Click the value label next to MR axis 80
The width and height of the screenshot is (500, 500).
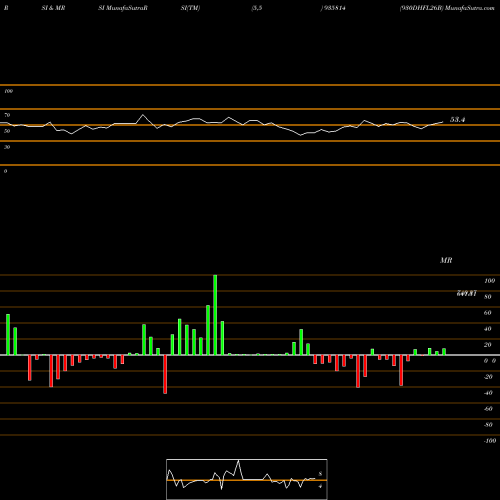coord(467,293)
